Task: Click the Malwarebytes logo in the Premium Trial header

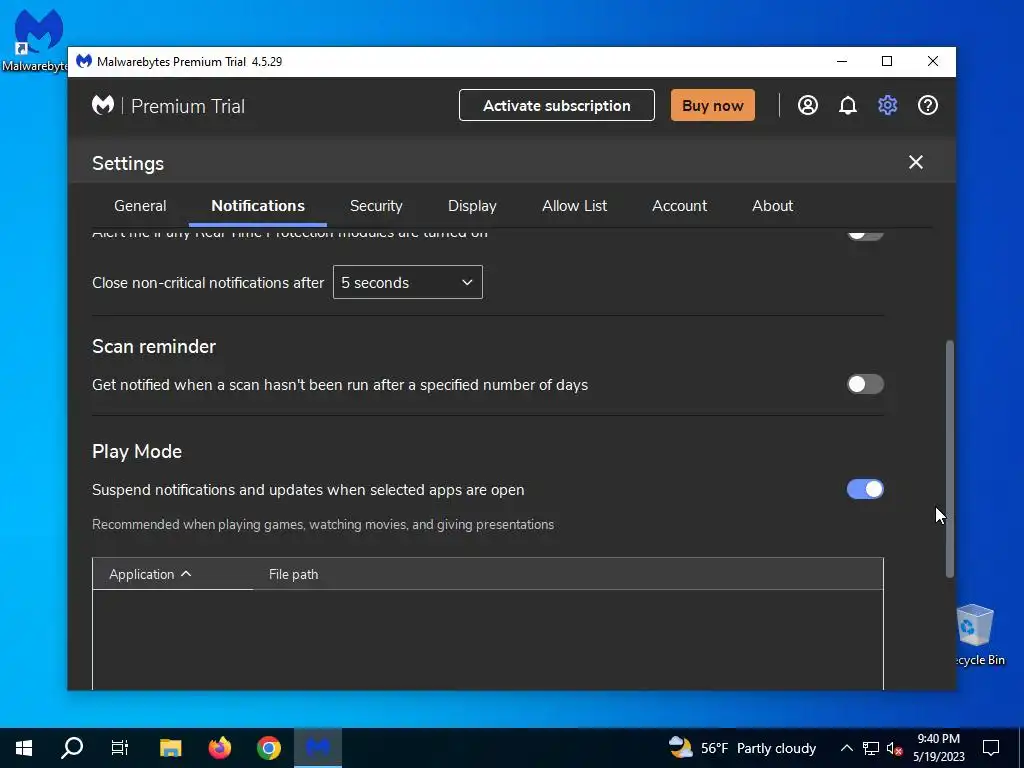Action: (x=103, y=105)
